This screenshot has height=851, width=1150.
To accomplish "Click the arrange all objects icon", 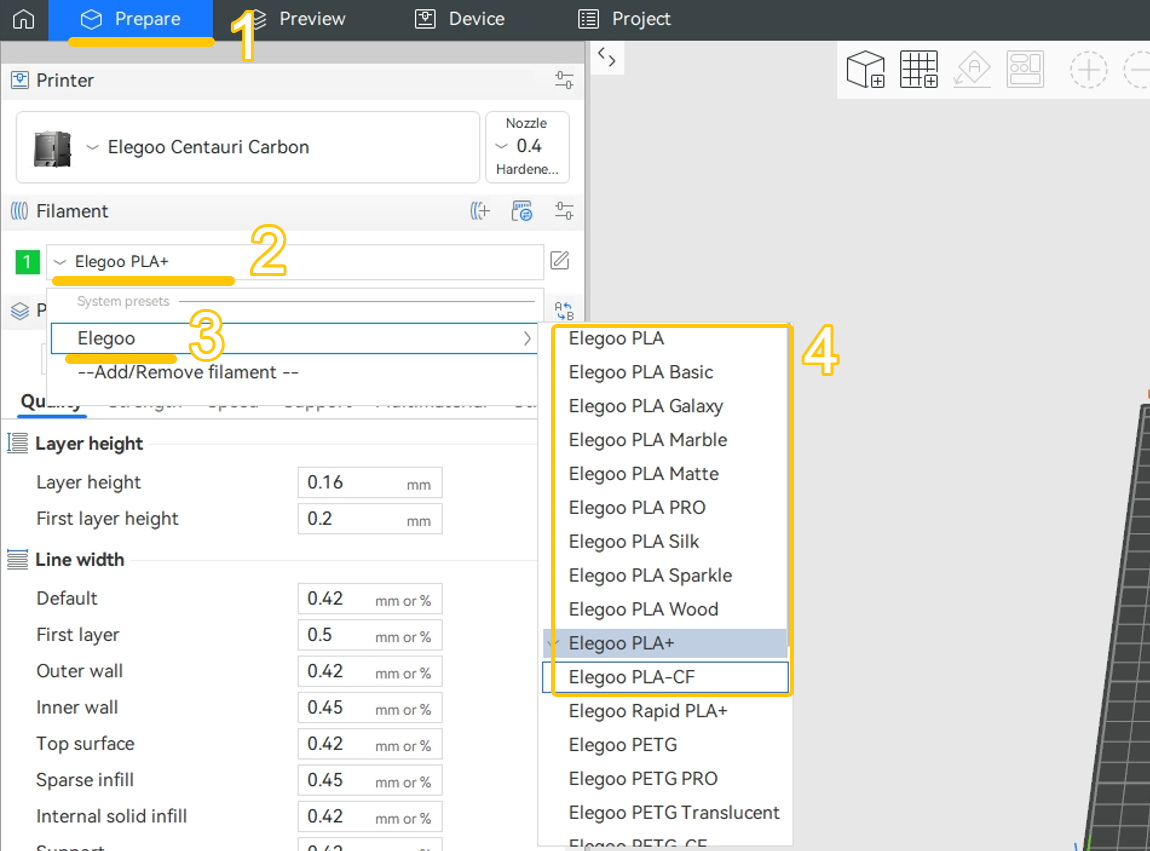I will [1025, 70].
